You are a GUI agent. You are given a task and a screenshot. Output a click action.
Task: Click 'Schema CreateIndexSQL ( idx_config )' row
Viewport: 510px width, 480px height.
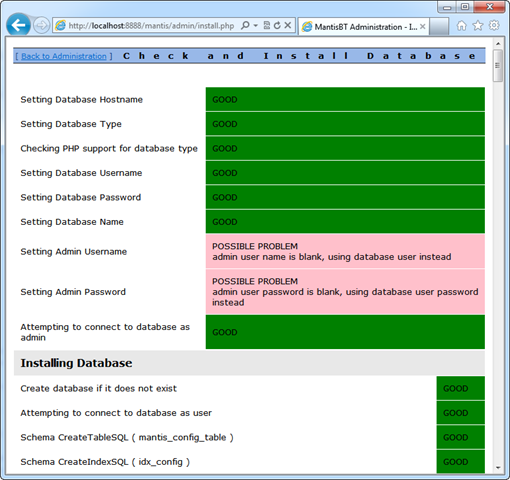click(x=105, y=462)
